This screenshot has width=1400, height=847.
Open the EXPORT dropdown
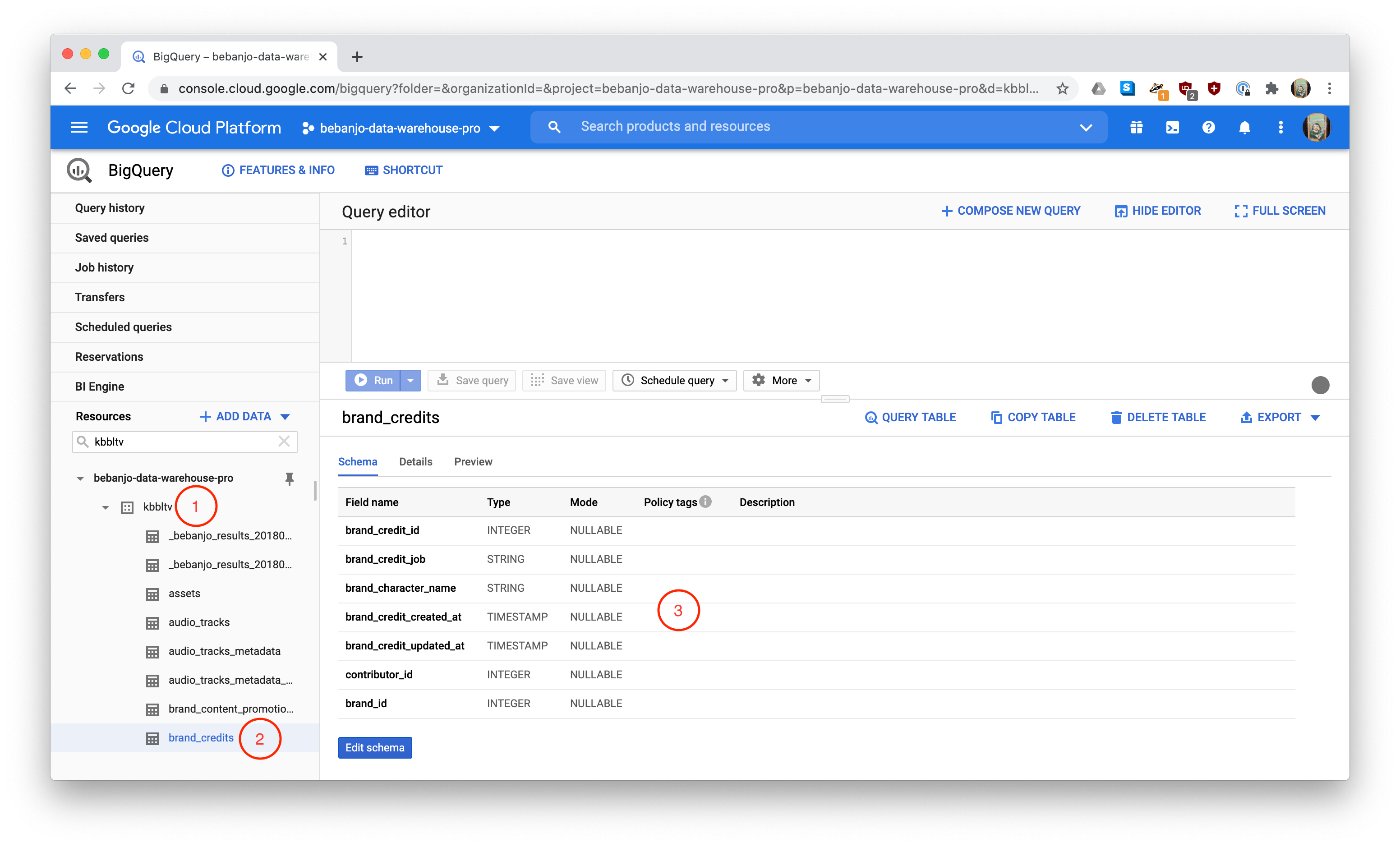1280,418
